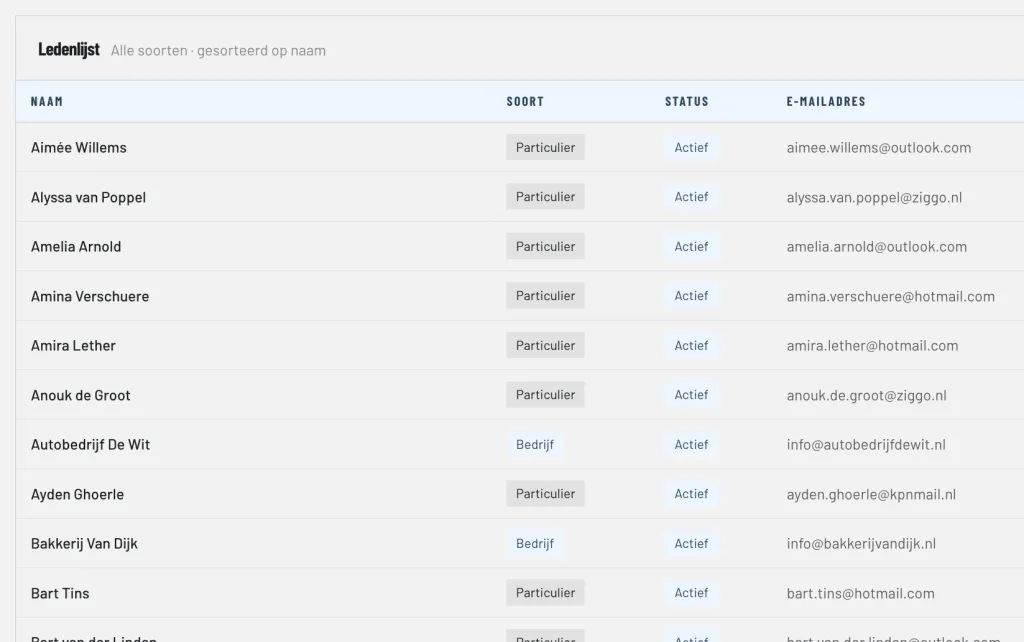This screenshot has width=1024, height=642.
Task: Click the Actief status for Amelia Arnold
Action: (691, 246)
